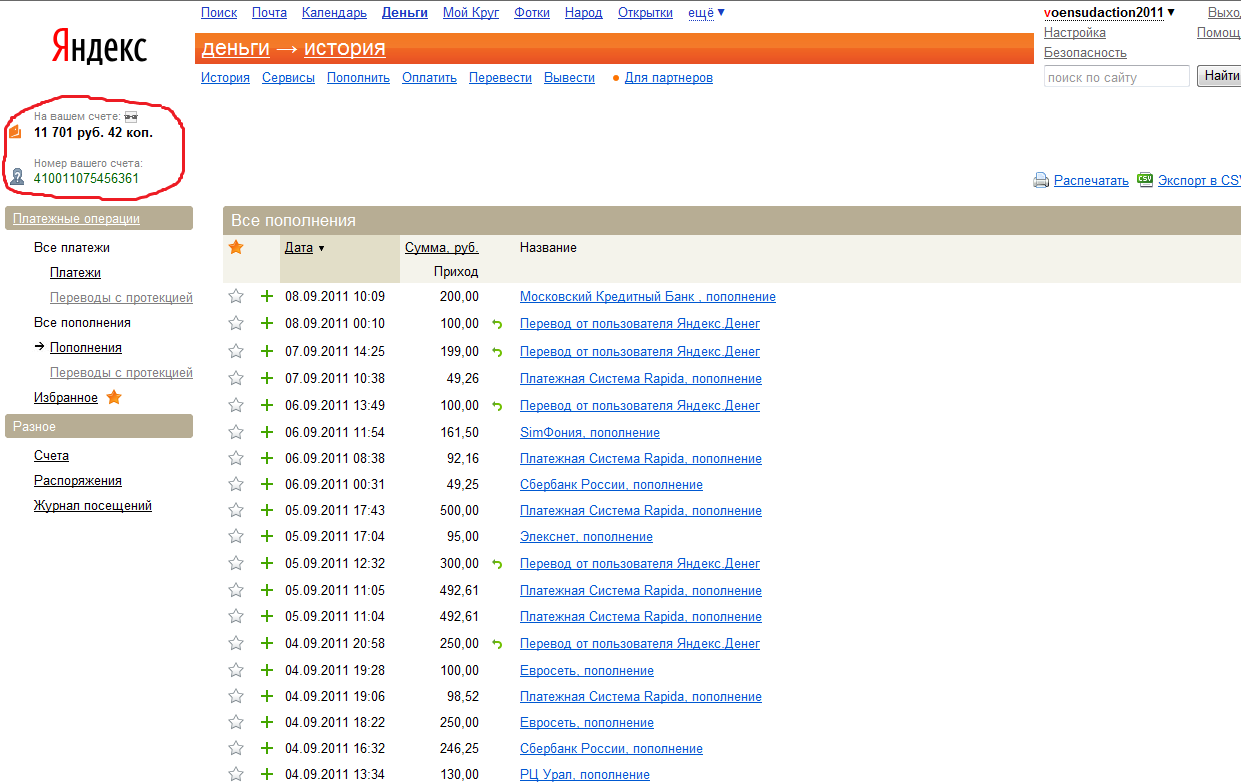Click the hide-balance glasses icon
Image resolution: width=1241 pixels, height=784 pixels.
tap(130, 117)
